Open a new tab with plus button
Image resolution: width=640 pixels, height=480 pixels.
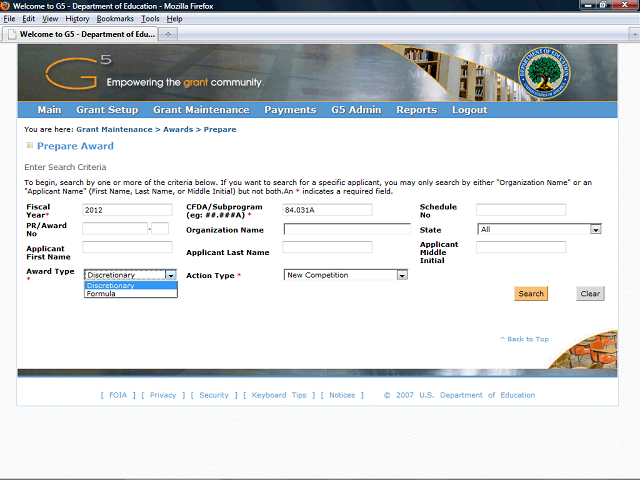[168, 34]
